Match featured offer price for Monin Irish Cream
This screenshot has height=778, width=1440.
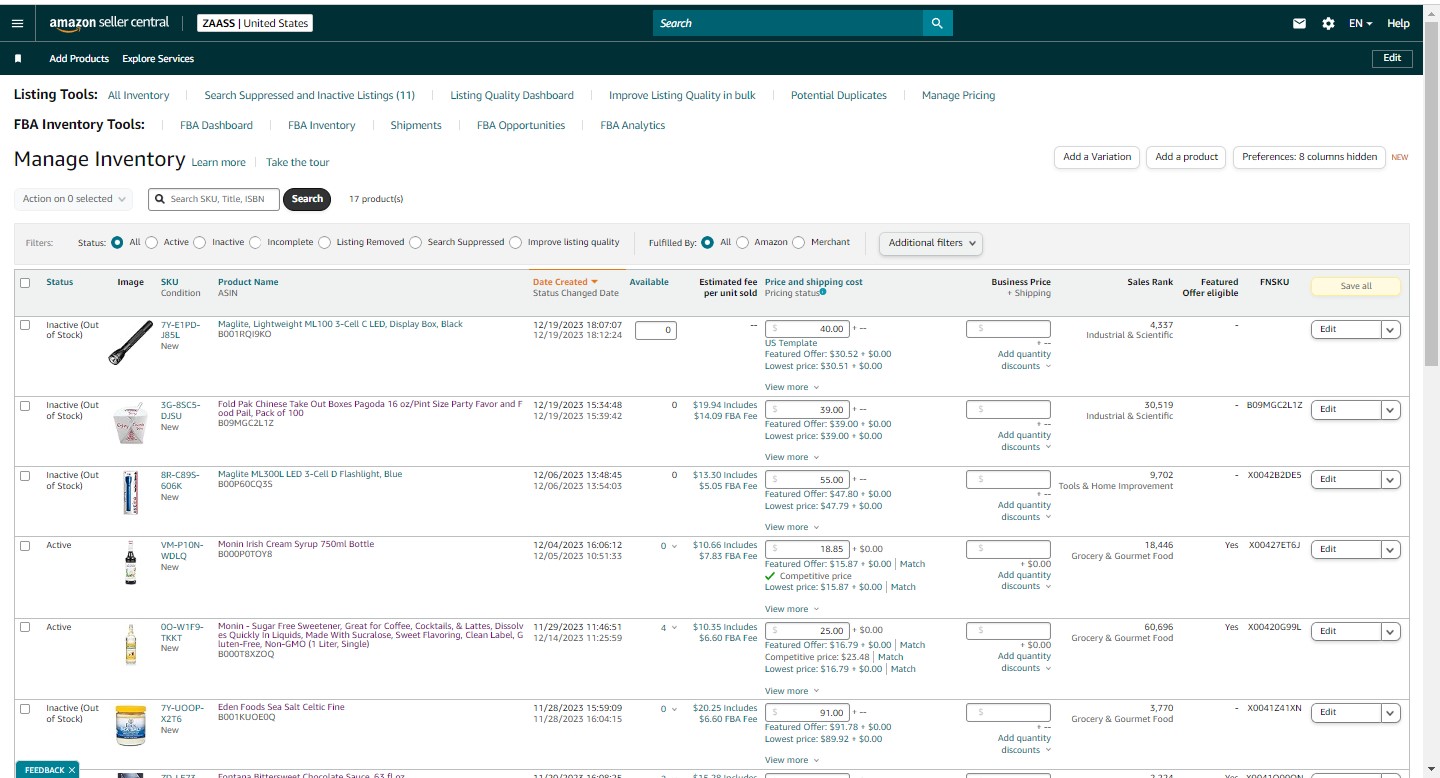point(913,564)
